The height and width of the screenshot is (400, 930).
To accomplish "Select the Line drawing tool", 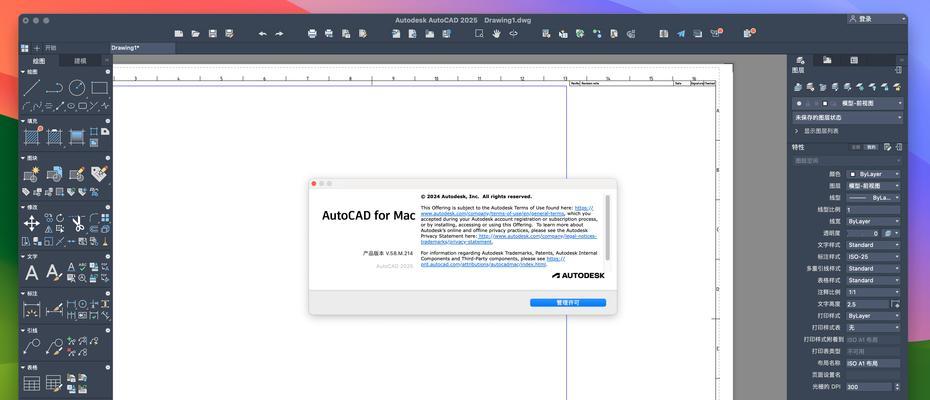I will click(x=31, y=88).
